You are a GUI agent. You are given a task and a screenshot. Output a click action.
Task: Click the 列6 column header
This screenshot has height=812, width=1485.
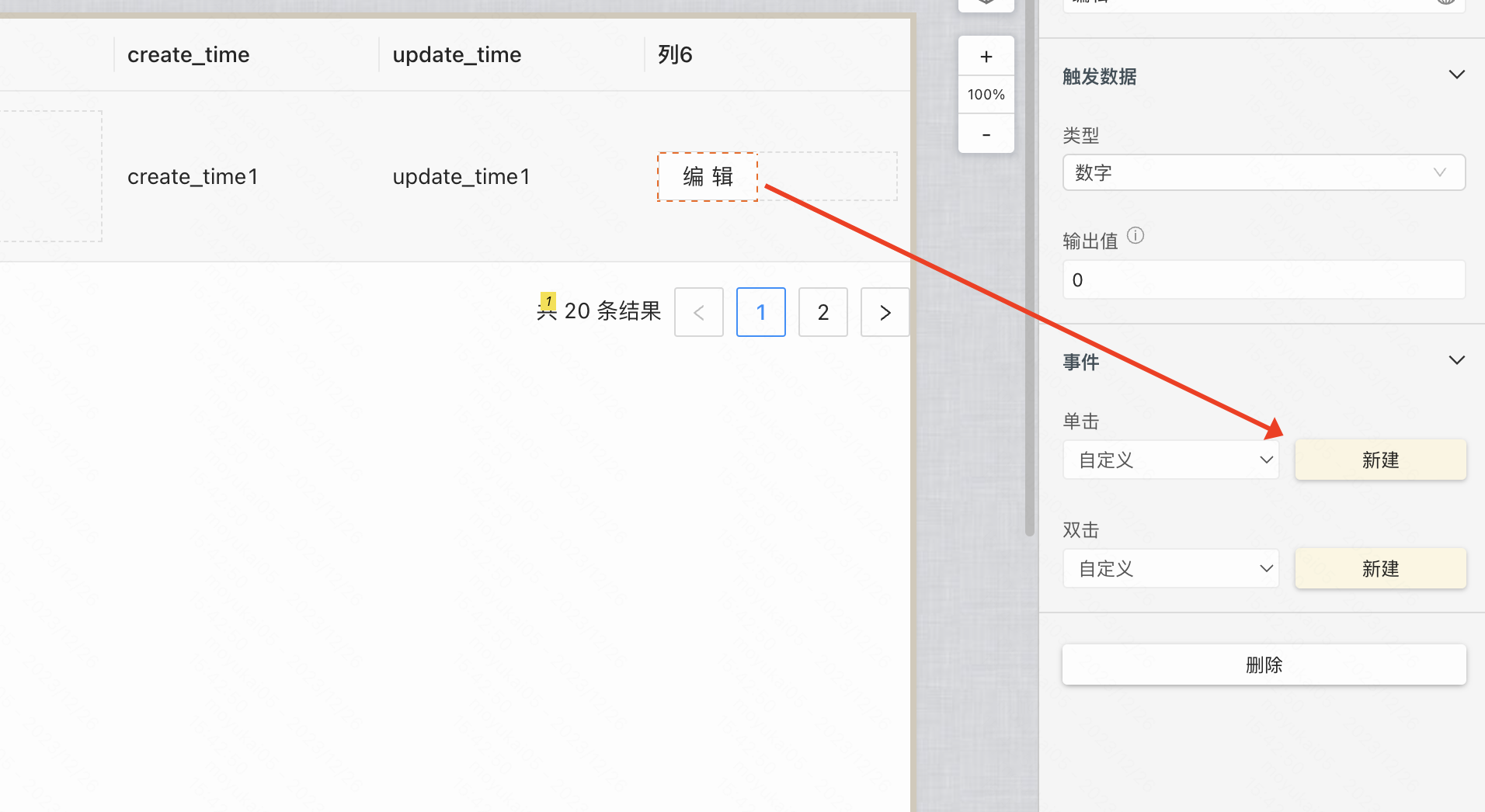pyautogui.click(x=675, y=54)
